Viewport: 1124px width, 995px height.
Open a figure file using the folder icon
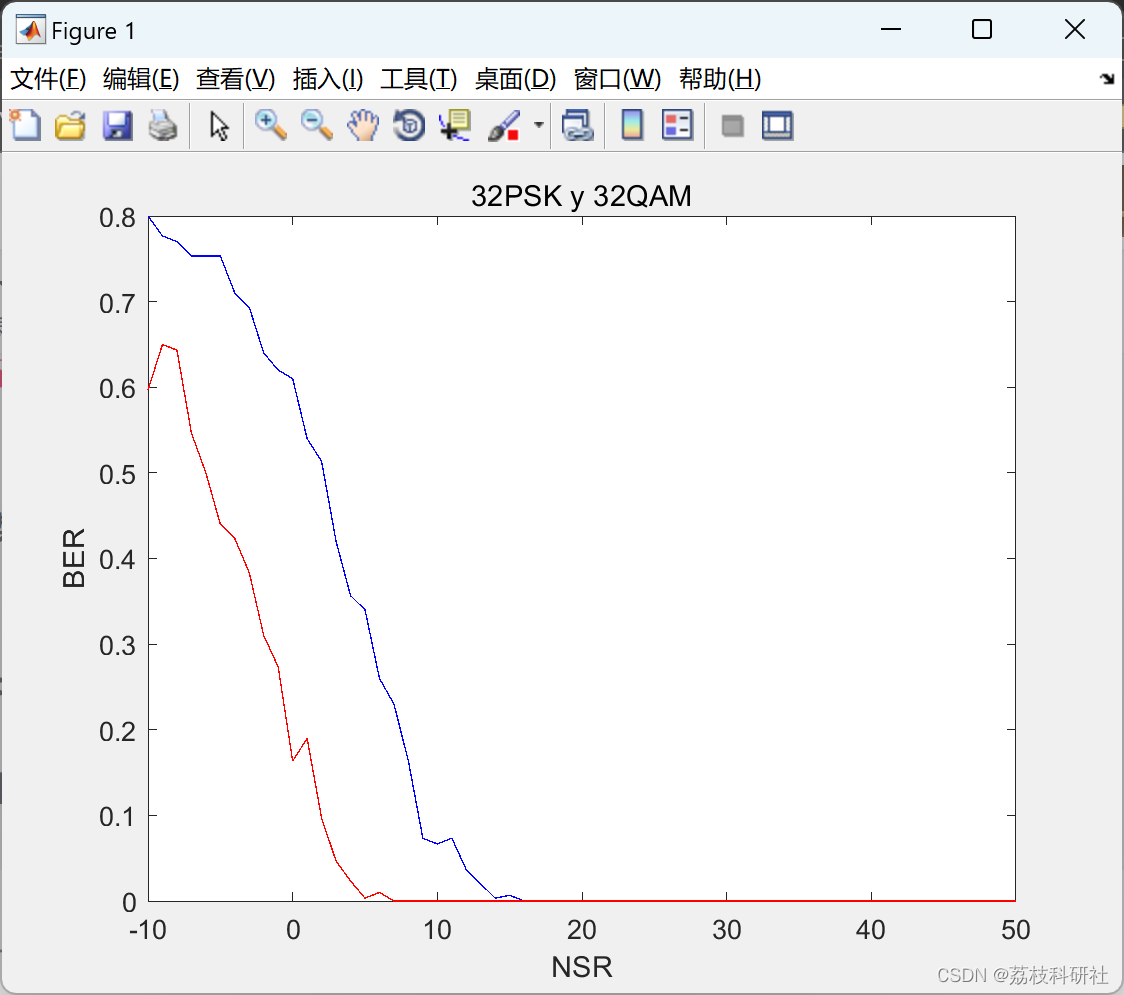pyautogui.click(x=70, y=125)
